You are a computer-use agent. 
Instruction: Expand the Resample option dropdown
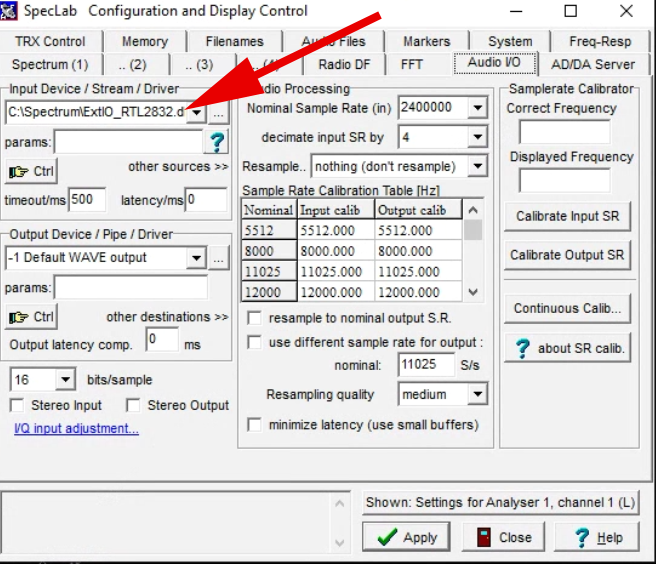477,167
